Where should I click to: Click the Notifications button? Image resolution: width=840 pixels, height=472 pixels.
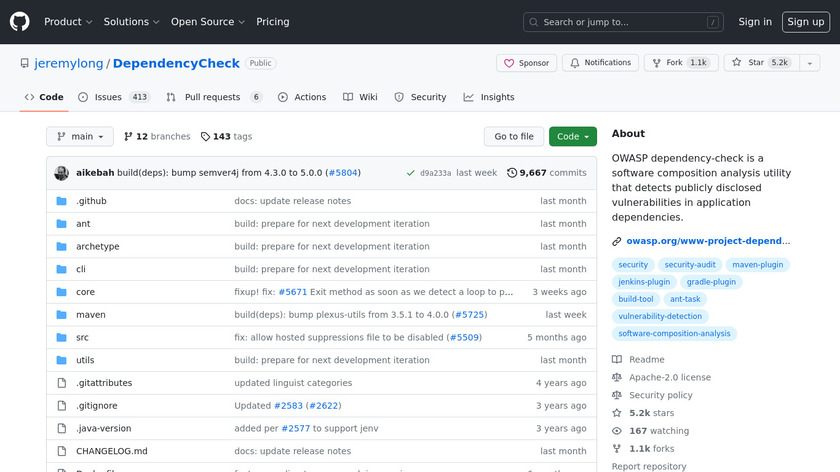click(x=600, y=63)
